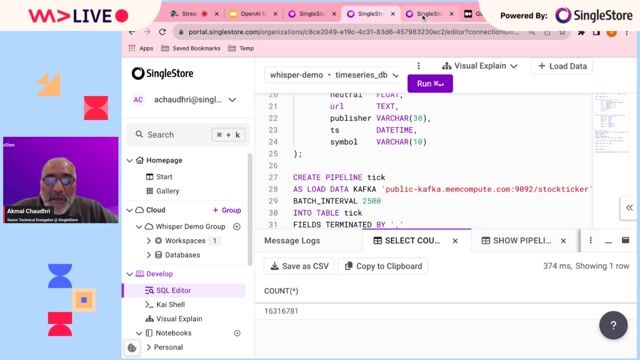Expand the Workspaces item
640x360 pixels.
149,241
